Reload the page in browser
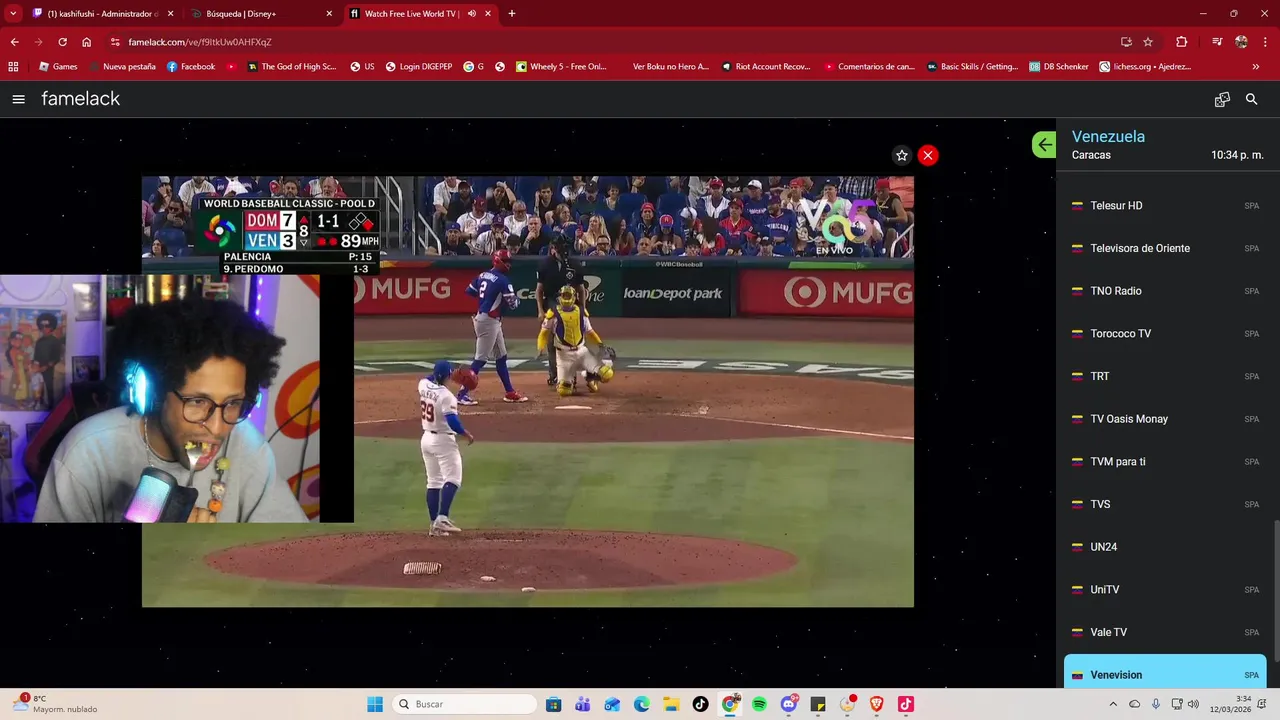 62,42
